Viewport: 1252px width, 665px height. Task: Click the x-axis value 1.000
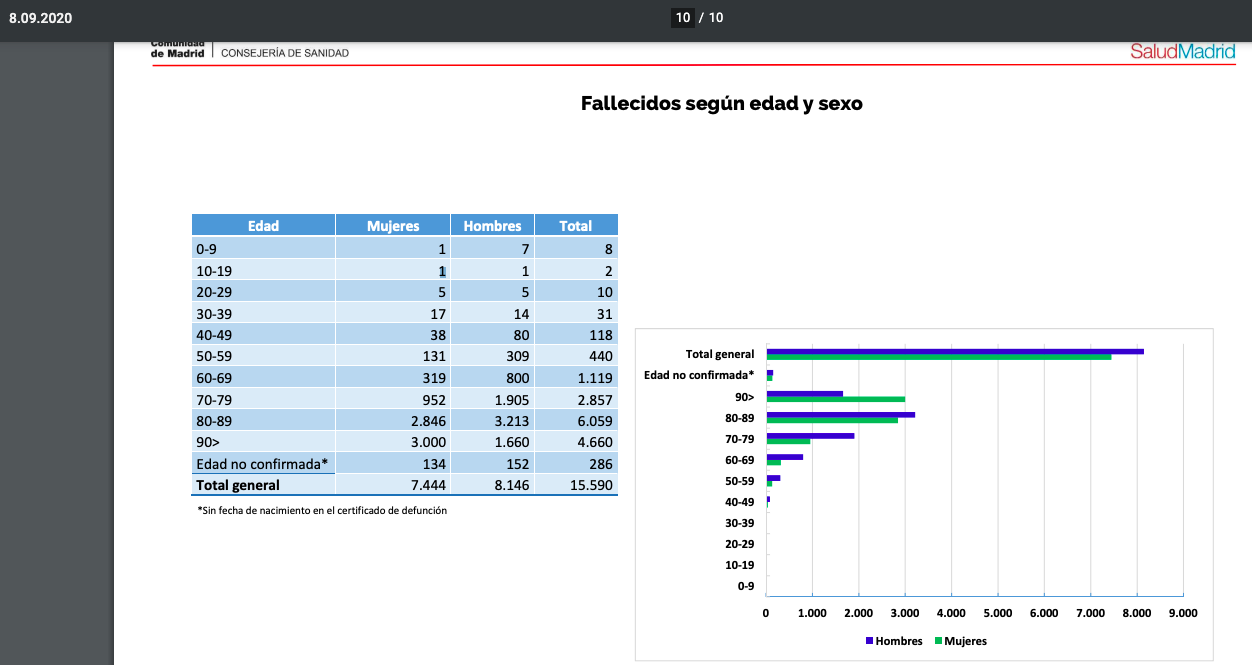[x=812, y=612]
